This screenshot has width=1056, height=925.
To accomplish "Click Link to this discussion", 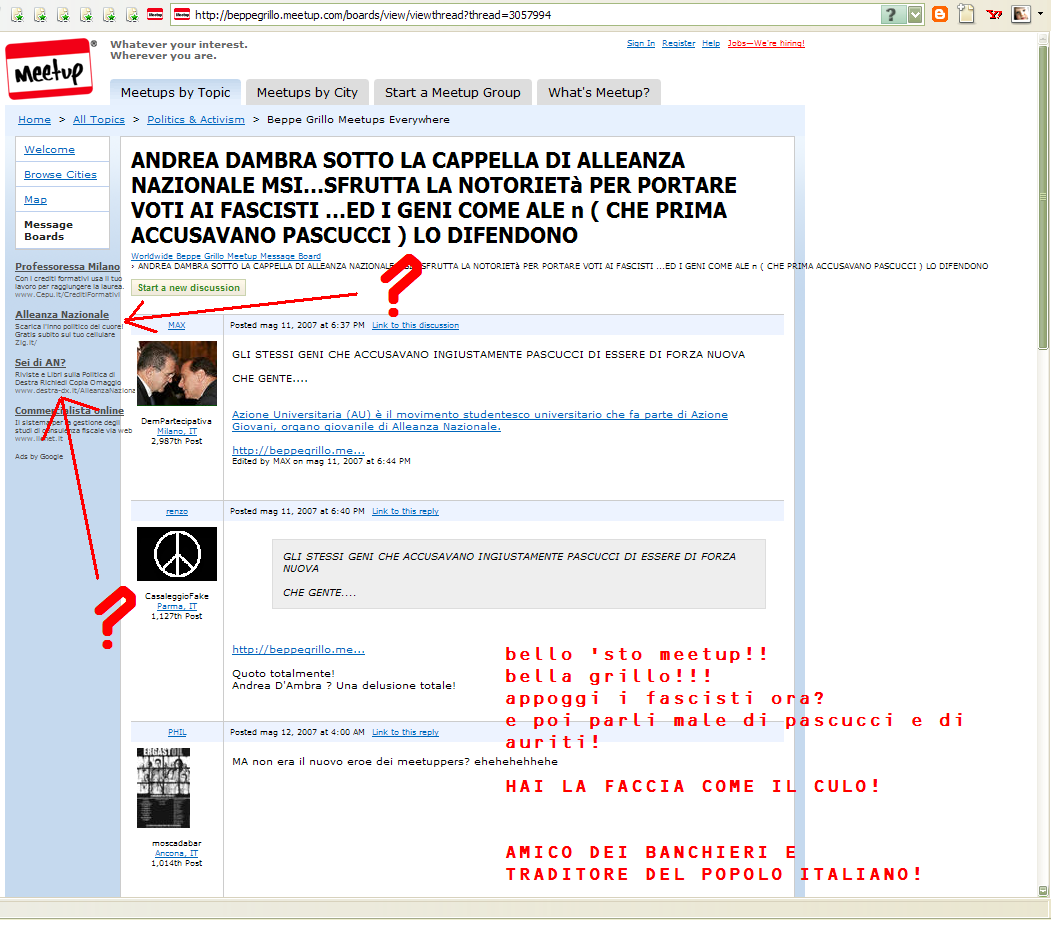I will pos(416,325).
